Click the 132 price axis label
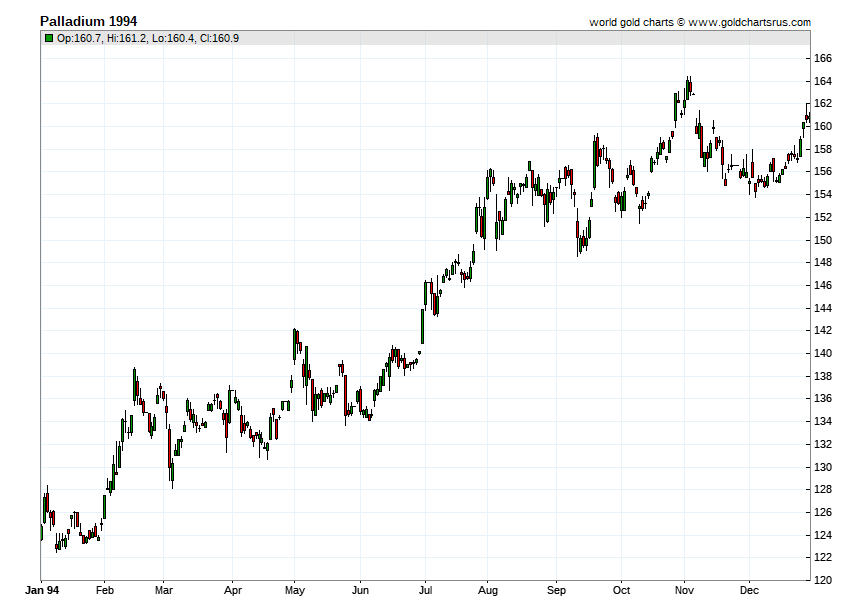This screenshot has width=850, height=616. [x=823, y=444]
